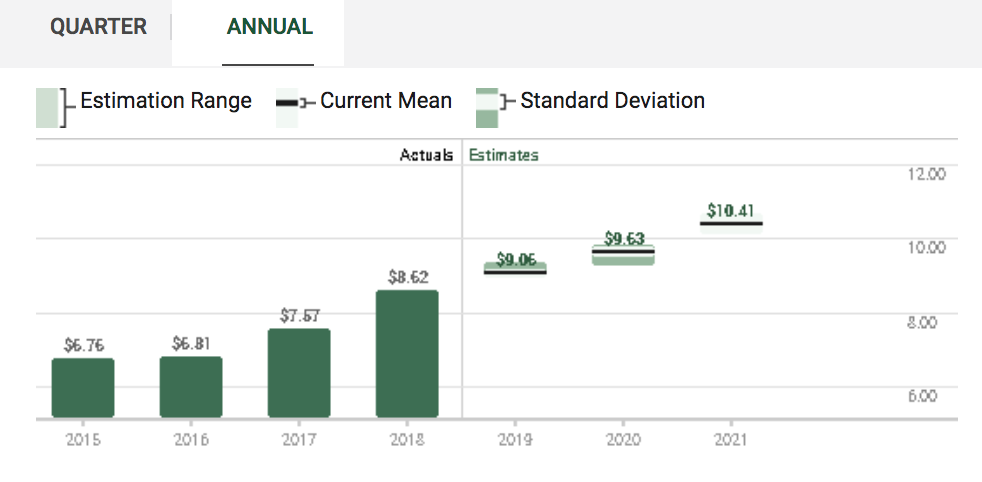Click the Current Mean legend label

(386, 101)
